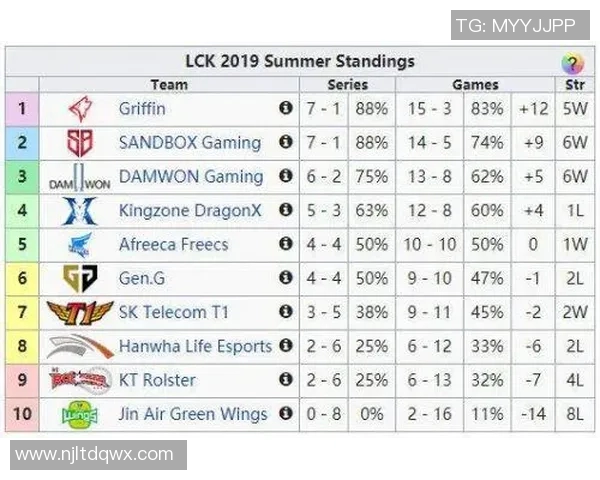Image resolution: width=600 pixels, height=480 pixels.
Task: Click the Jin Air Green Wings logo
Action: pyautogui.click(x=79, y=415)
